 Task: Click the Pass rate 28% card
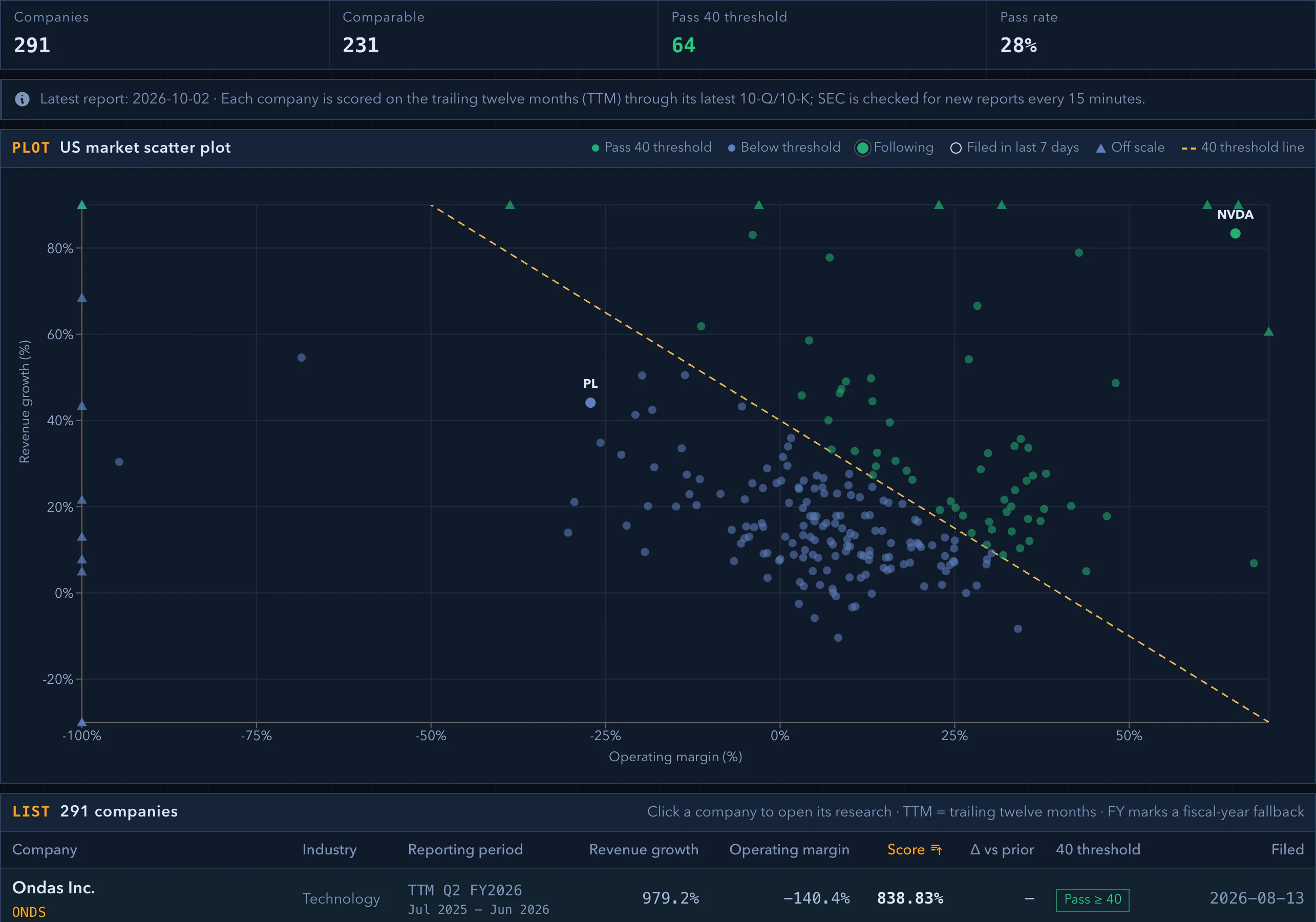pos(1151,34)
